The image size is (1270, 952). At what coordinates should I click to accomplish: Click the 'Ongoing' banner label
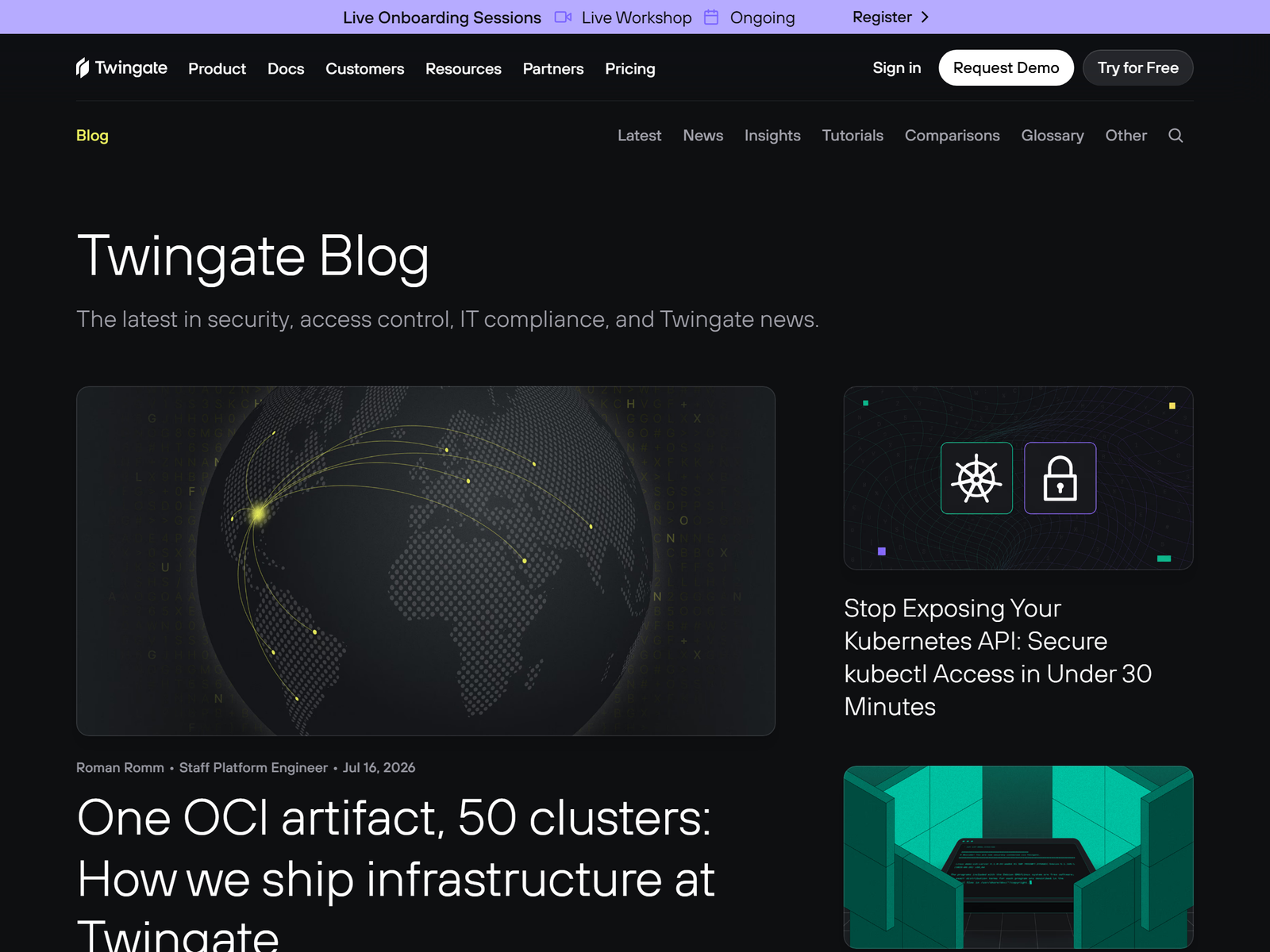pos(762,17)
